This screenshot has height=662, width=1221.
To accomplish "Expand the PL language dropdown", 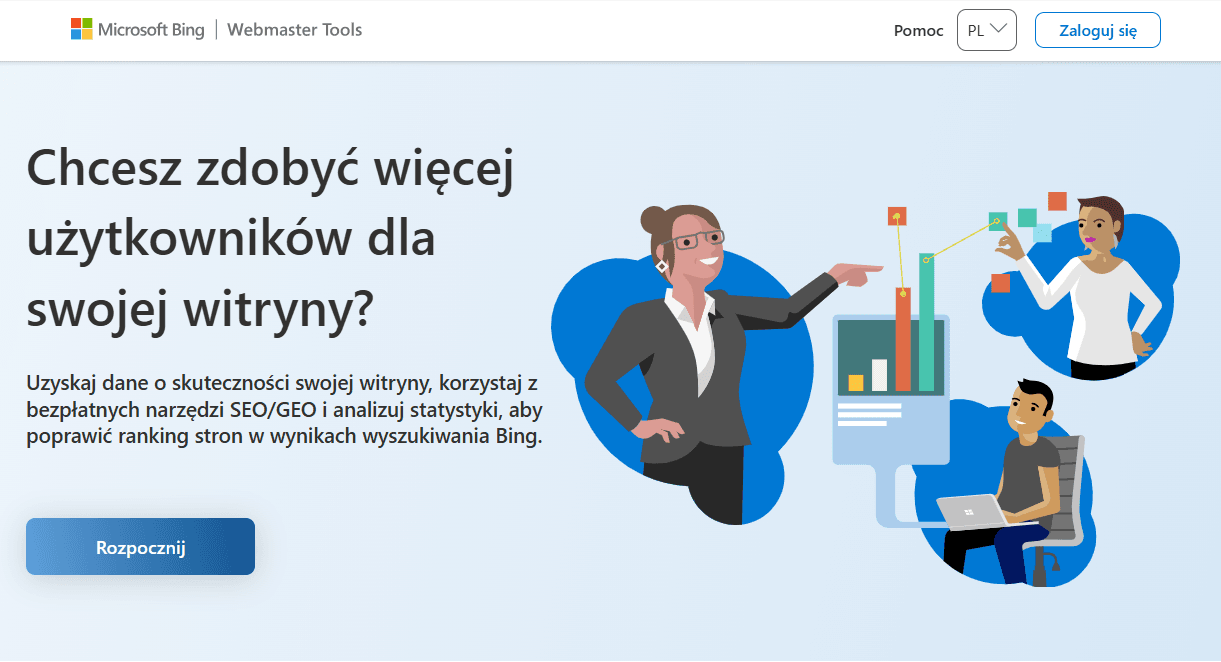I will [x=987, y=30].
